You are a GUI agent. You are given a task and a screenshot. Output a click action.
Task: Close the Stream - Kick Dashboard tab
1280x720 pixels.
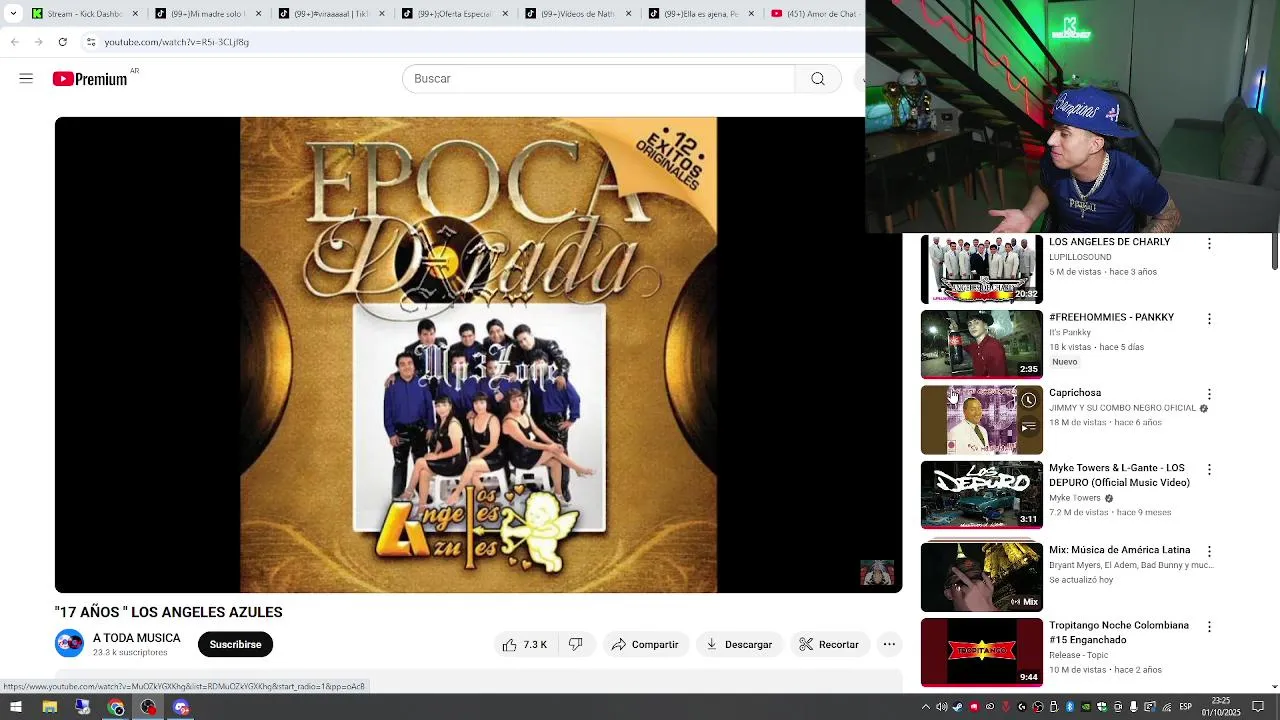tap(135, 14)
